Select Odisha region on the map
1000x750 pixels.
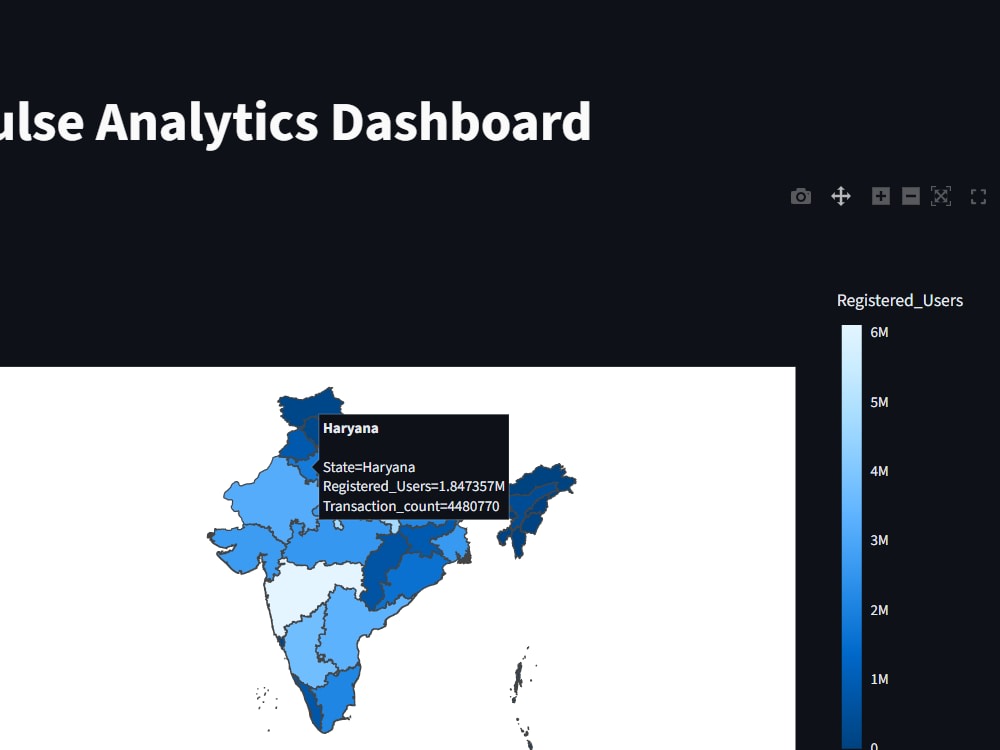[x=411, y=577]
